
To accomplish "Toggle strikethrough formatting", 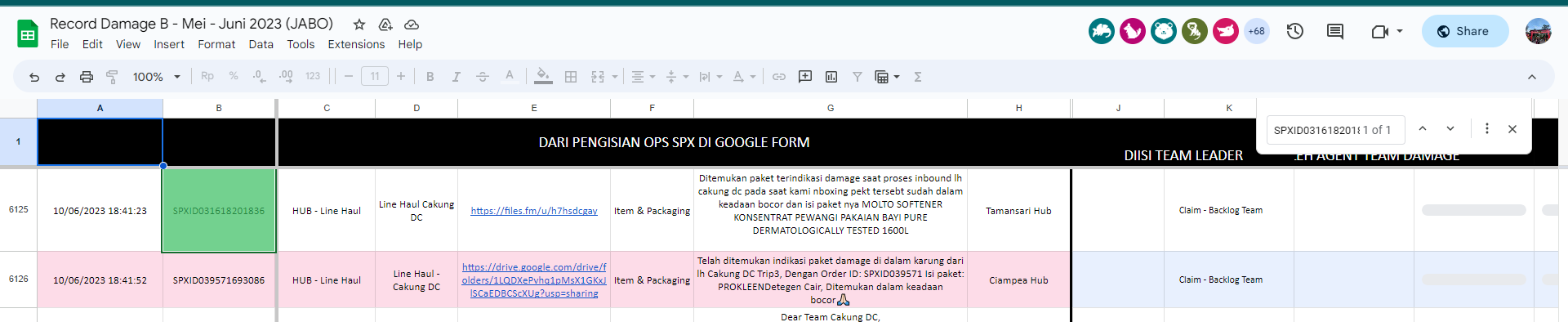I will [483, 77].
